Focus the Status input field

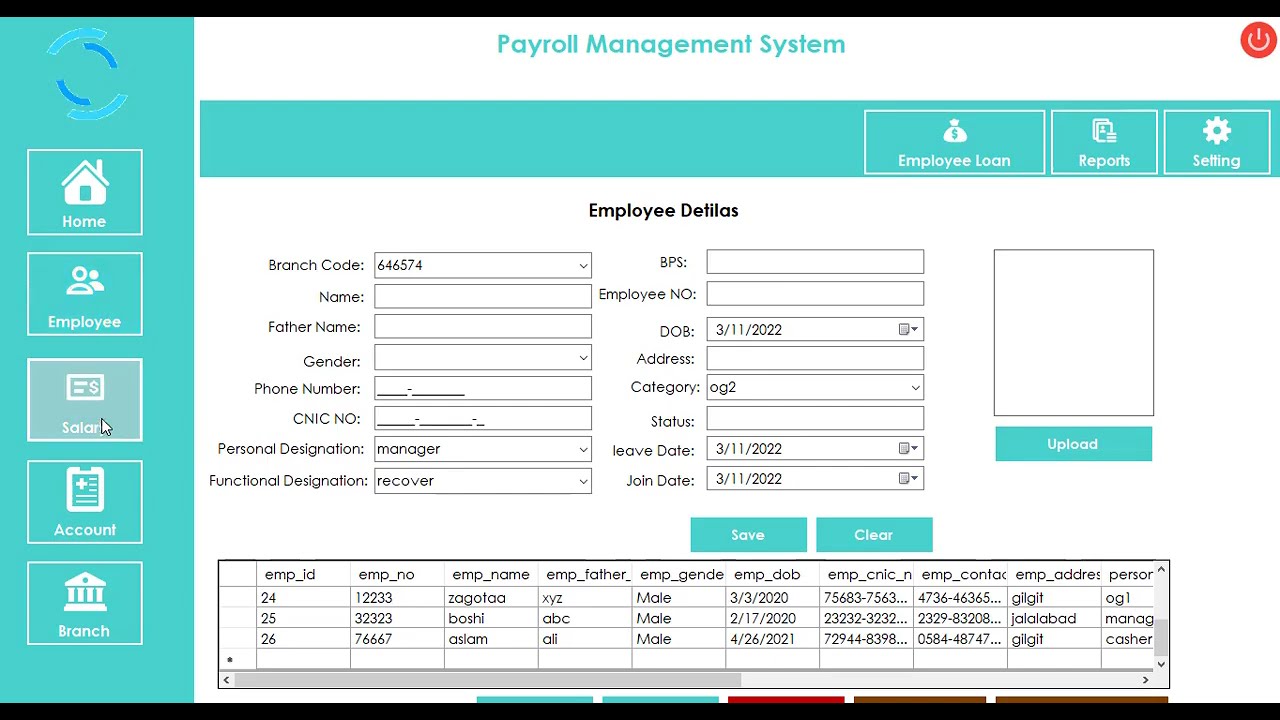coord(815,419)
